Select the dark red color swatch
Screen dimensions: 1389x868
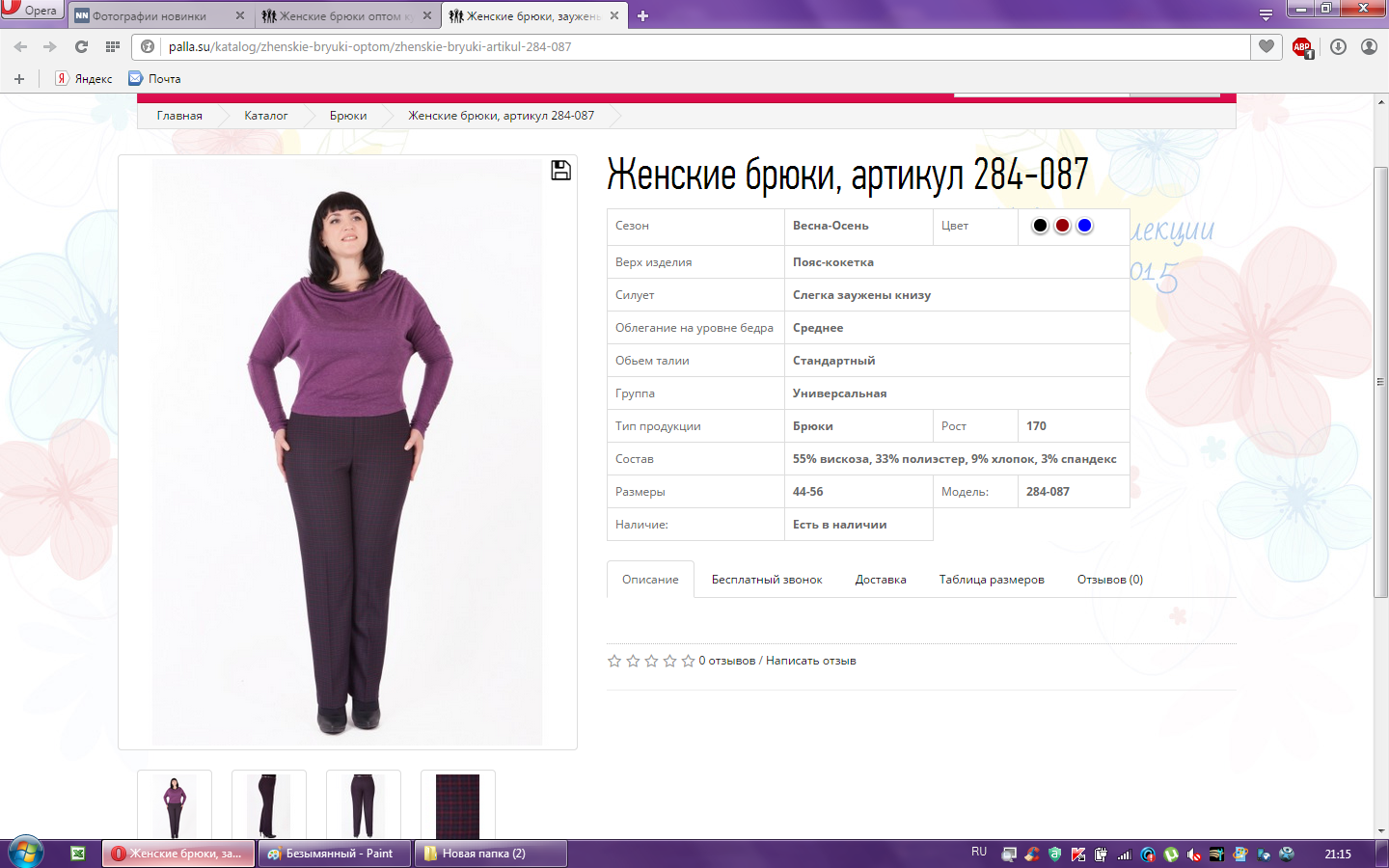[1062, 226]
